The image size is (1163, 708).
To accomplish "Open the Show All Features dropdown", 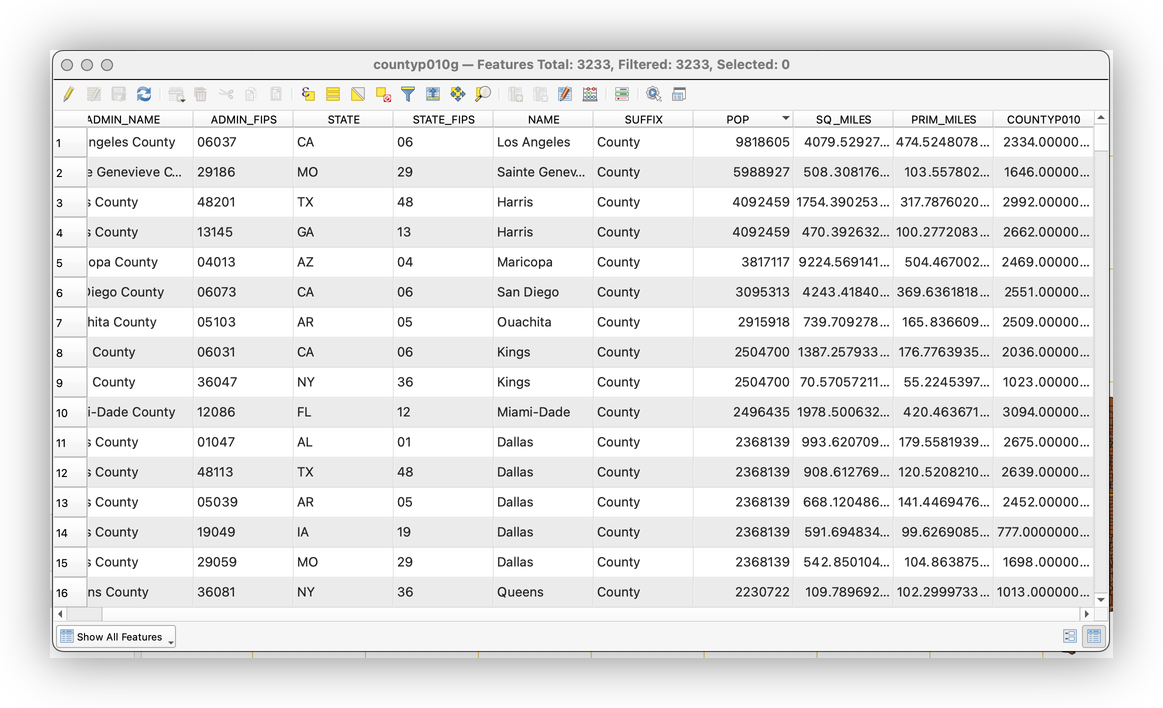I will 116,637.
